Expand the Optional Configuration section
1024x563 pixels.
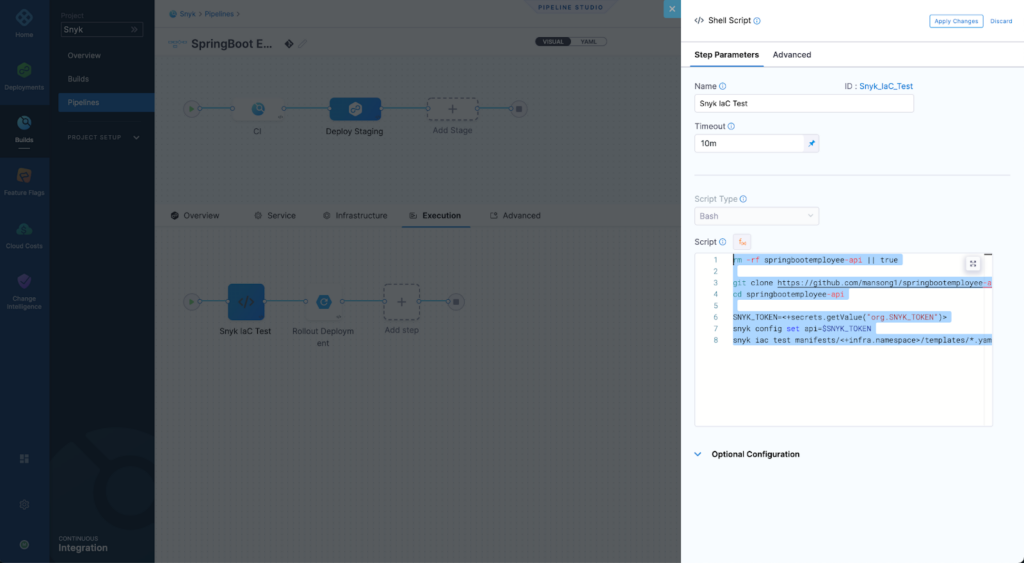point(748,454)
